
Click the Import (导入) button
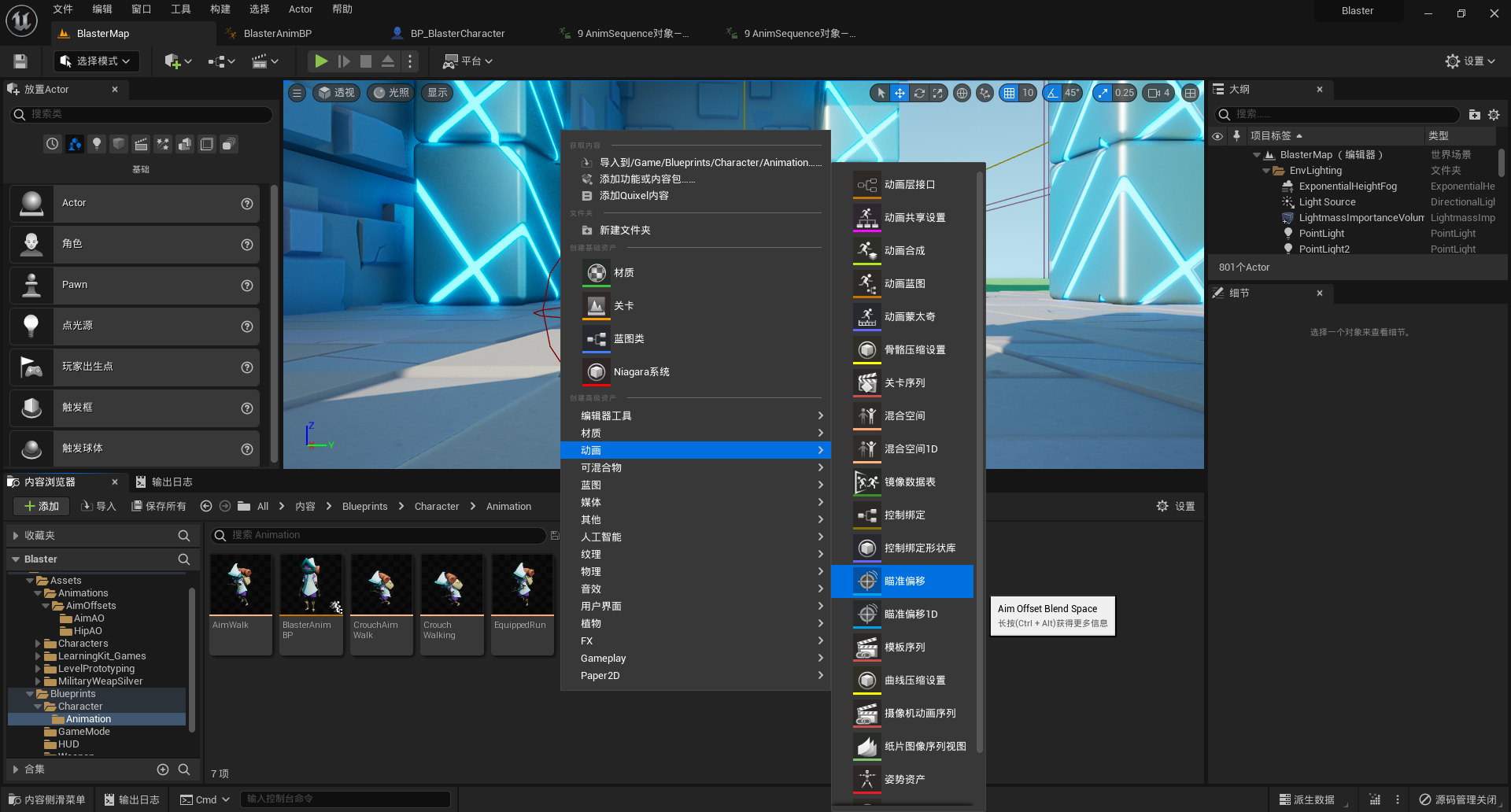[98, 506]
